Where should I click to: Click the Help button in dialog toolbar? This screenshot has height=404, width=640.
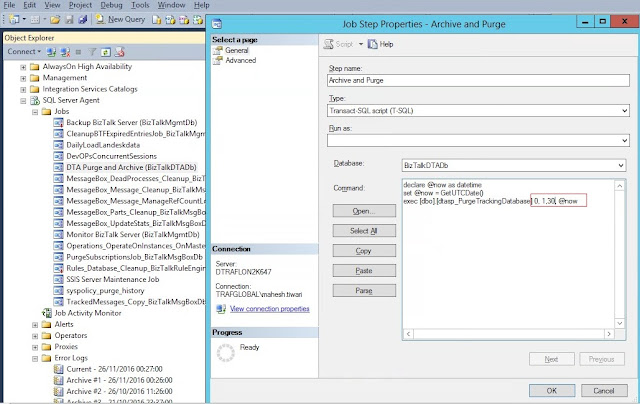pyautogui.click(x=381, y=44)
